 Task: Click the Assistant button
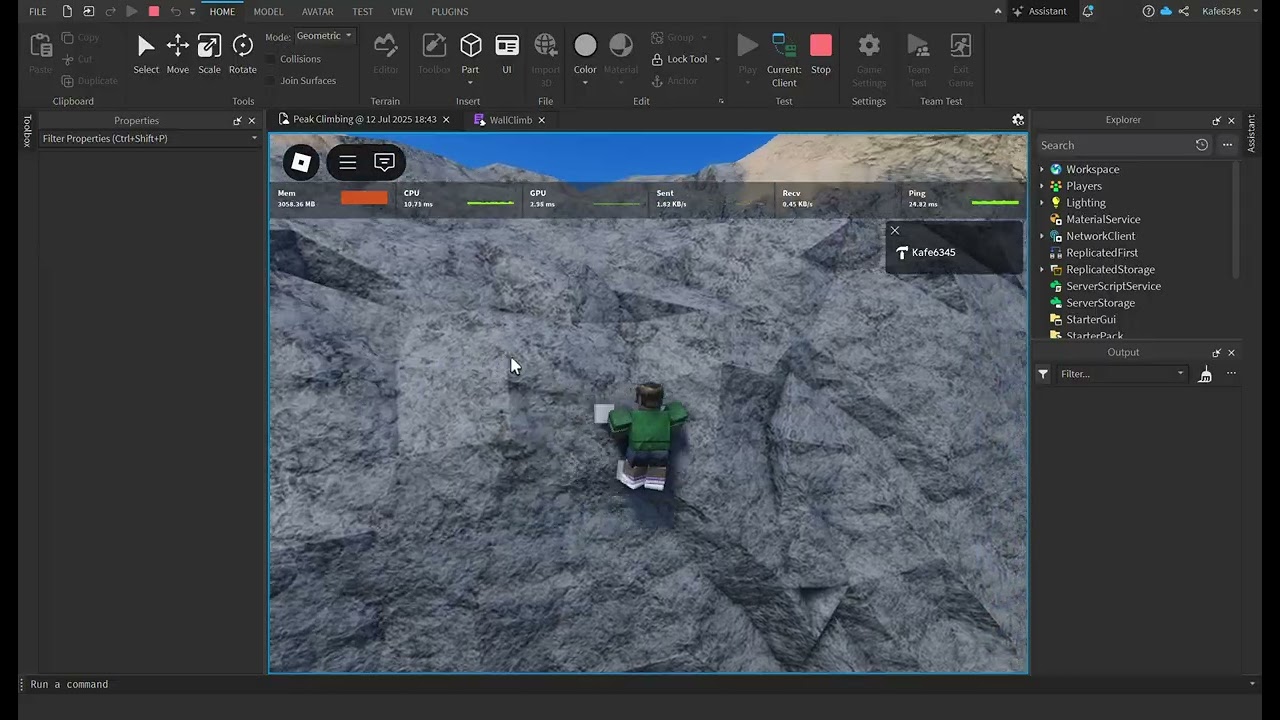tap(1040, 12)
